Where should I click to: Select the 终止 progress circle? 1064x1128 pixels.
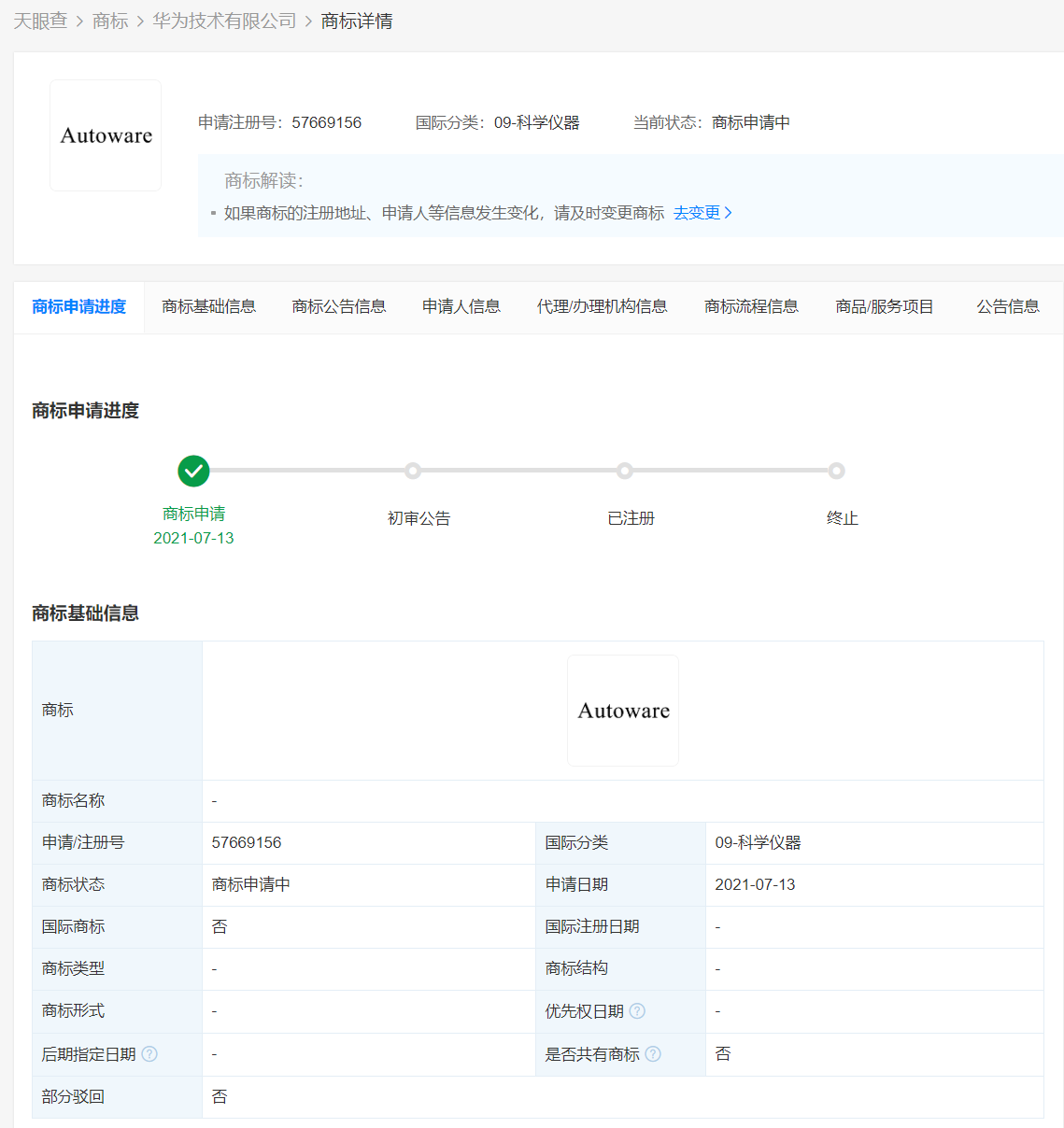click(x=836, y=471)
